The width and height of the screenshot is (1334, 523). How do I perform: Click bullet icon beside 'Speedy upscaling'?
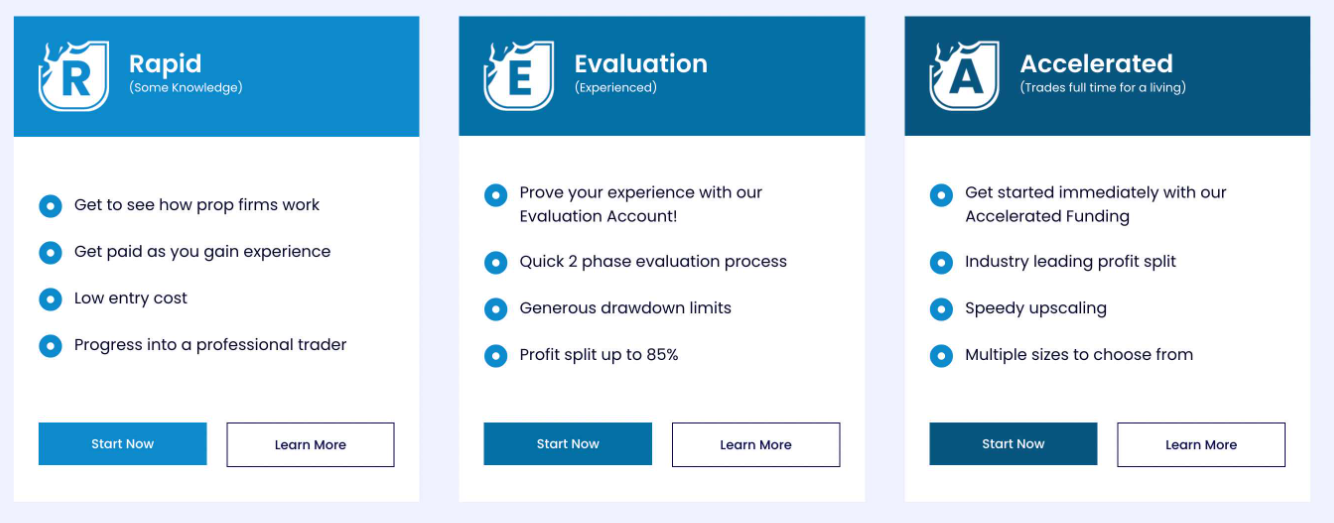[941, 309]
